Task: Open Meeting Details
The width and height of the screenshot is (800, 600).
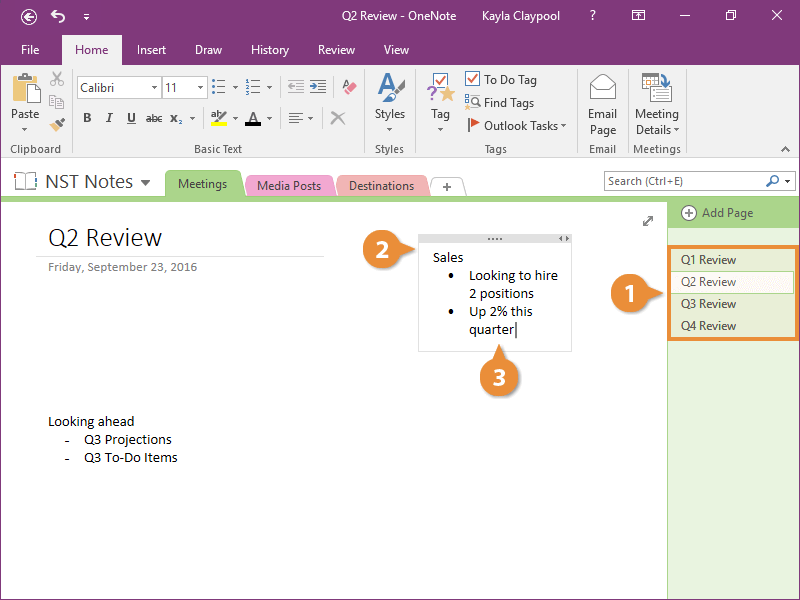Action: point(657,103)
